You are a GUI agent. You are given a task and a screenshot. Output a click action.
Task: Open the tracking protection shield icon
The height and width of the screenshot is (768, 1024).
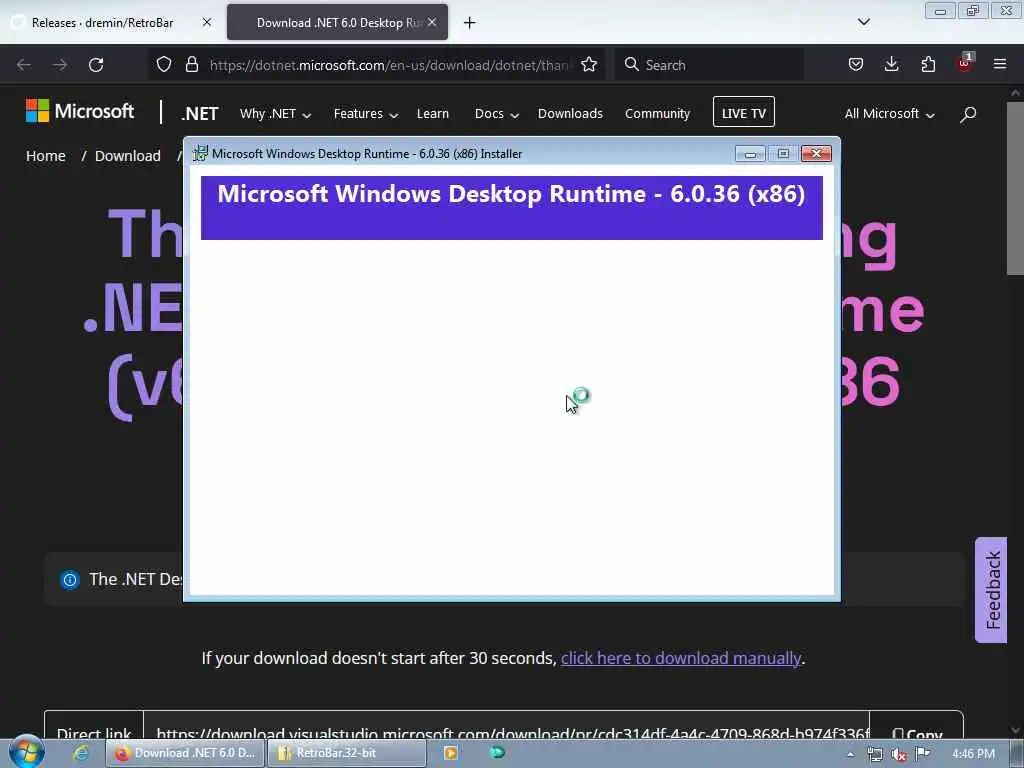tap(164, 64)
